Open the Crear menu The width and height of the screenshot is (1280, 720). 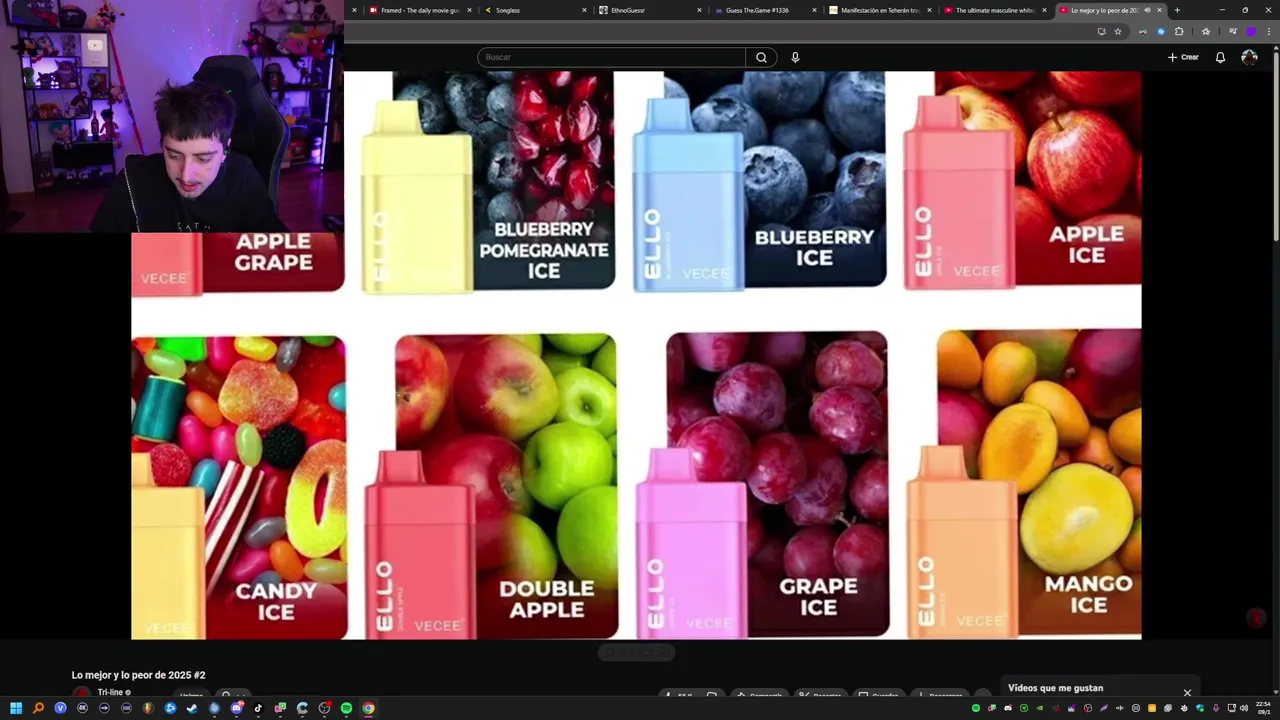[1183, 57]
